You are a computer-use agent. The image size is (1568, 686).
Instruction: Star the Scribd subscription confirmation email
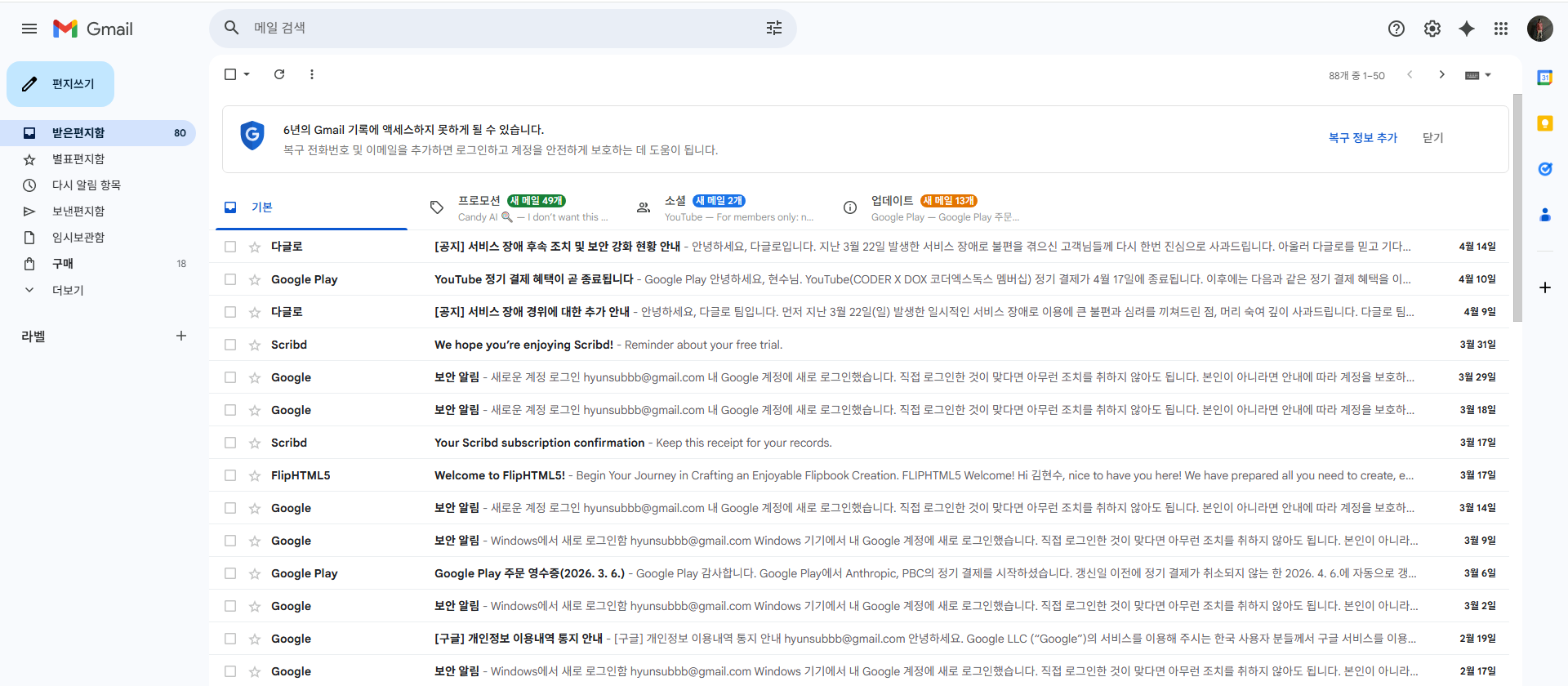click(x=255, y=443)
